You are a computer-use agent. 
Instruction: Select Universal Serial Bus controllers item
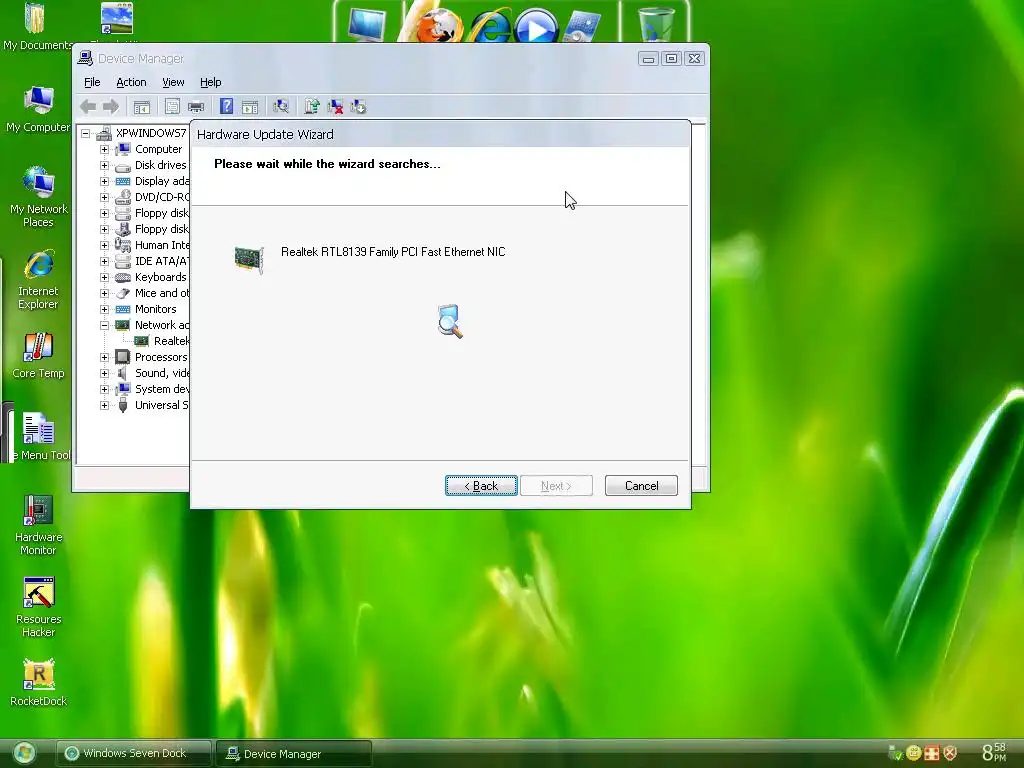point(161,405)
